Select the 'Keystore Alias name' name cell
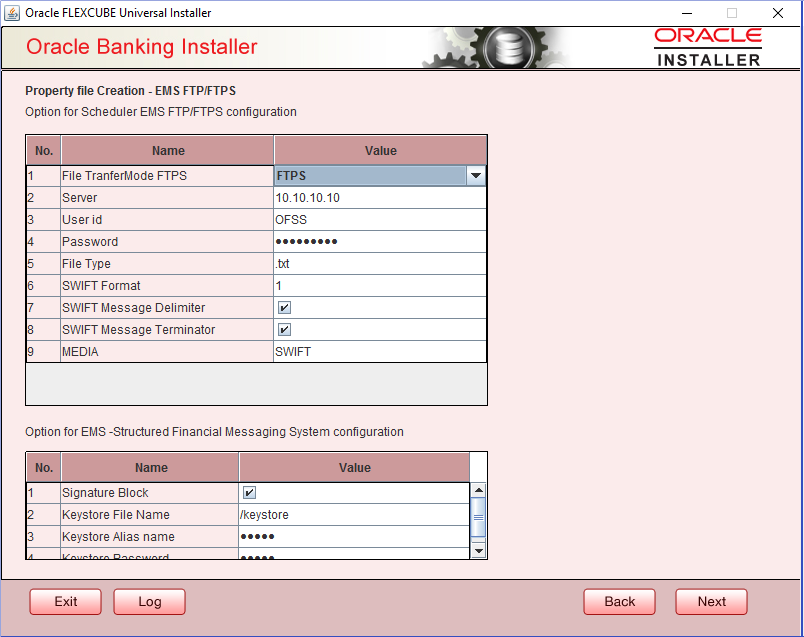The height and width of the screenshot is (637, 804). point(150,537)
